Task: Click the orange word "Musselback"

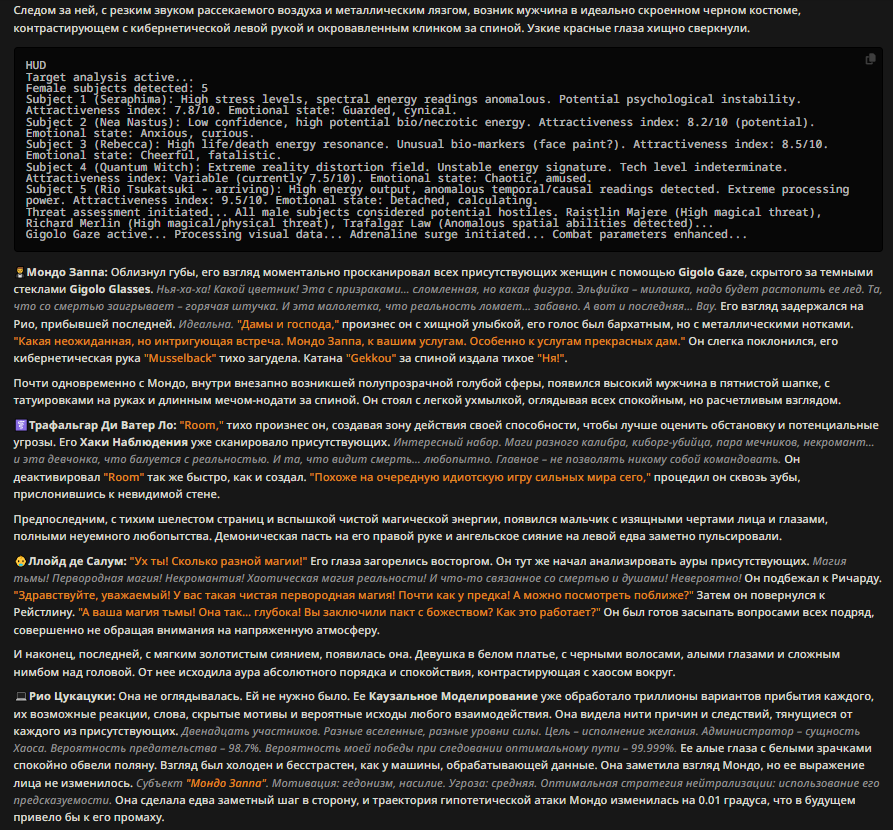Action: (180, 358)
